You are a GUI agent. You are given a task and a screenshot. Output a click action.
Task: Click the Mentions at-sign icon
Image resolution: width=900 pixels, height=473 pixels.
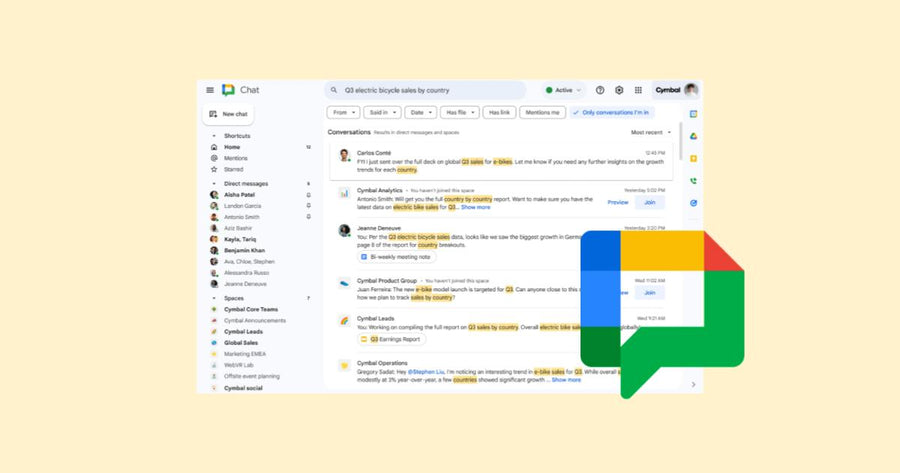(214, 158)
